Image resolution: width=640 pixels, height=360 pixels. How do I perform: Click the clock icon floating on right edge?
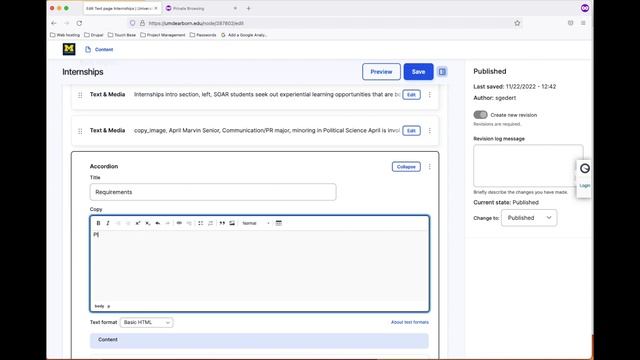[585, 168]
